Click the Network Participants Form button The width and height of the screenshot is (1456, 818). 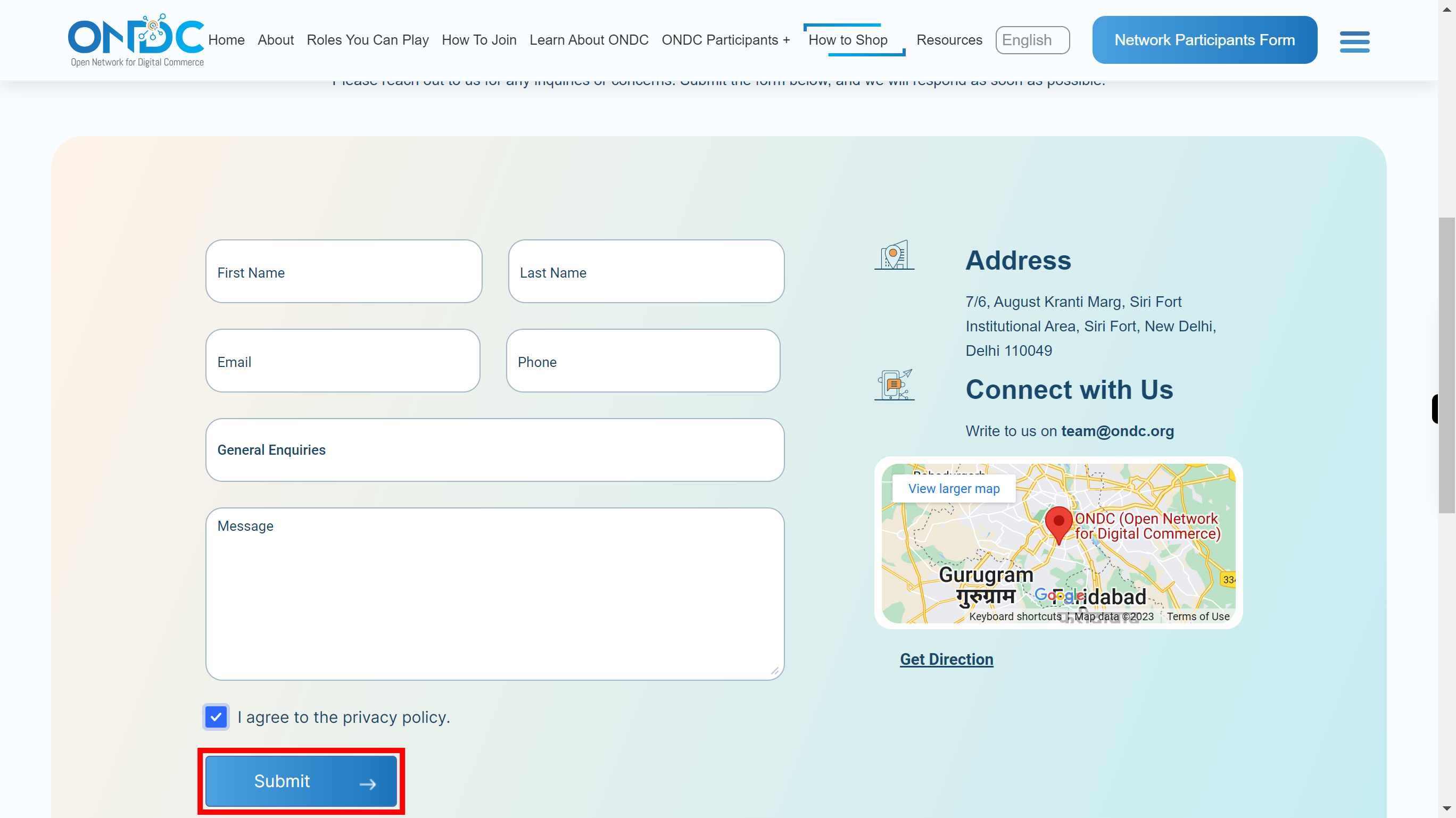1205,40
